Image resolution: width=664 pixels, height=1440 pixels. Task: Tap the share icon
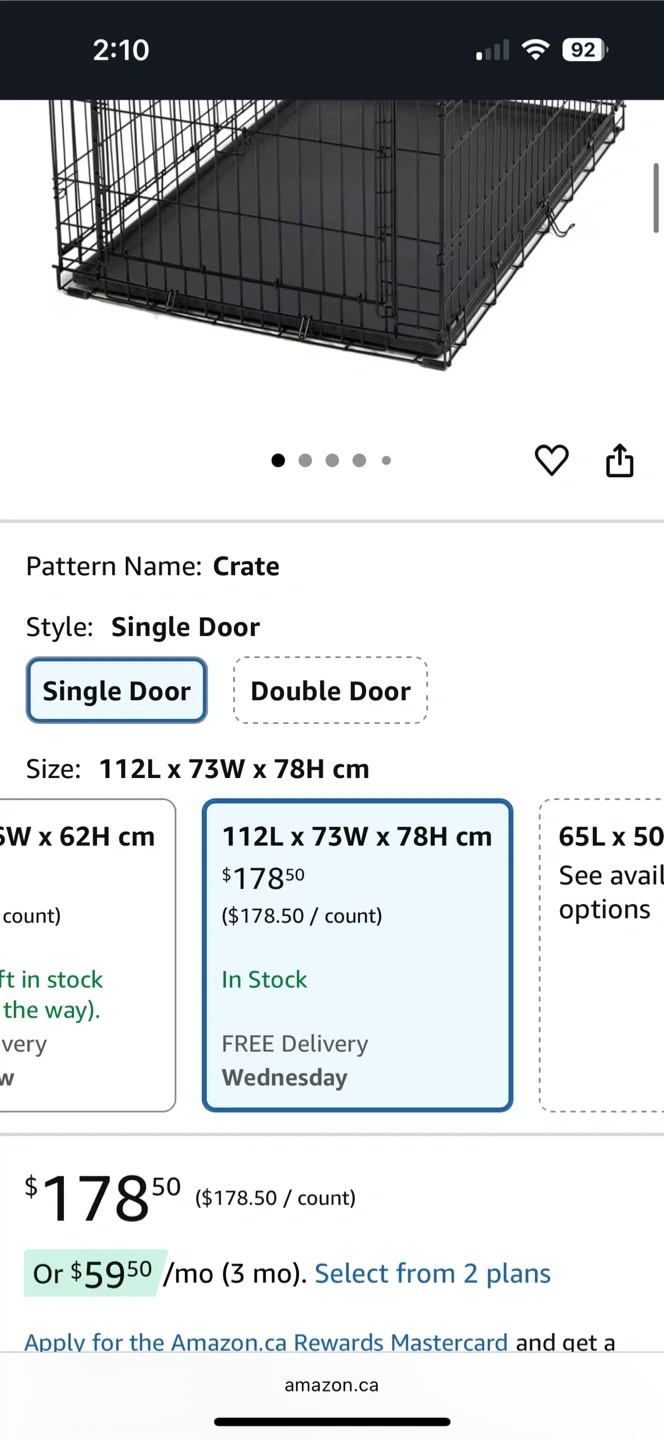(x=620, y=460)
